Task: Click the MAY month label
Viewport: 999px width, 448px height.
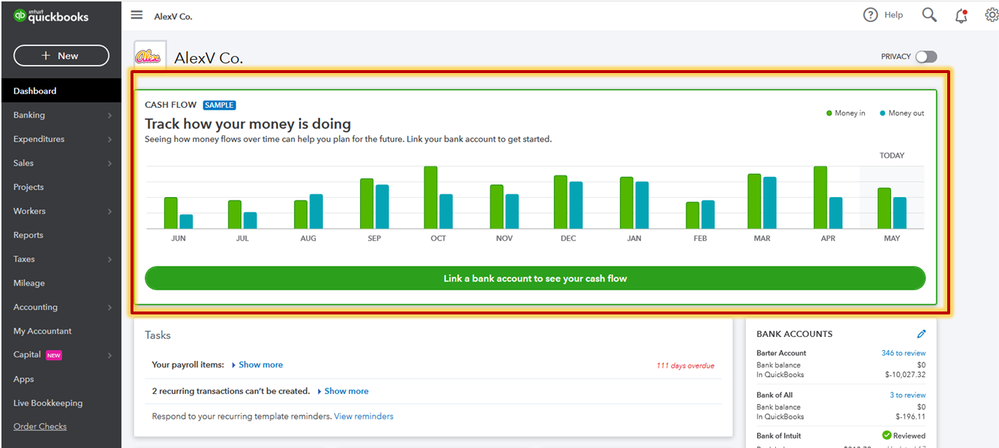Action: click(x=892, y=238)
